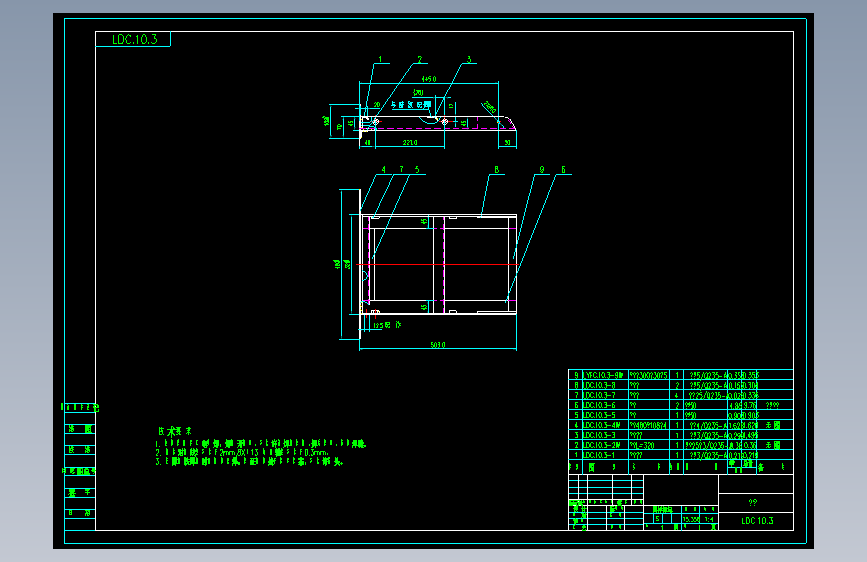Select part number 'LDC.10.3-2W' in the parts list
The image size is (867, 562).
pyautogui.click(x=602, y=445)
